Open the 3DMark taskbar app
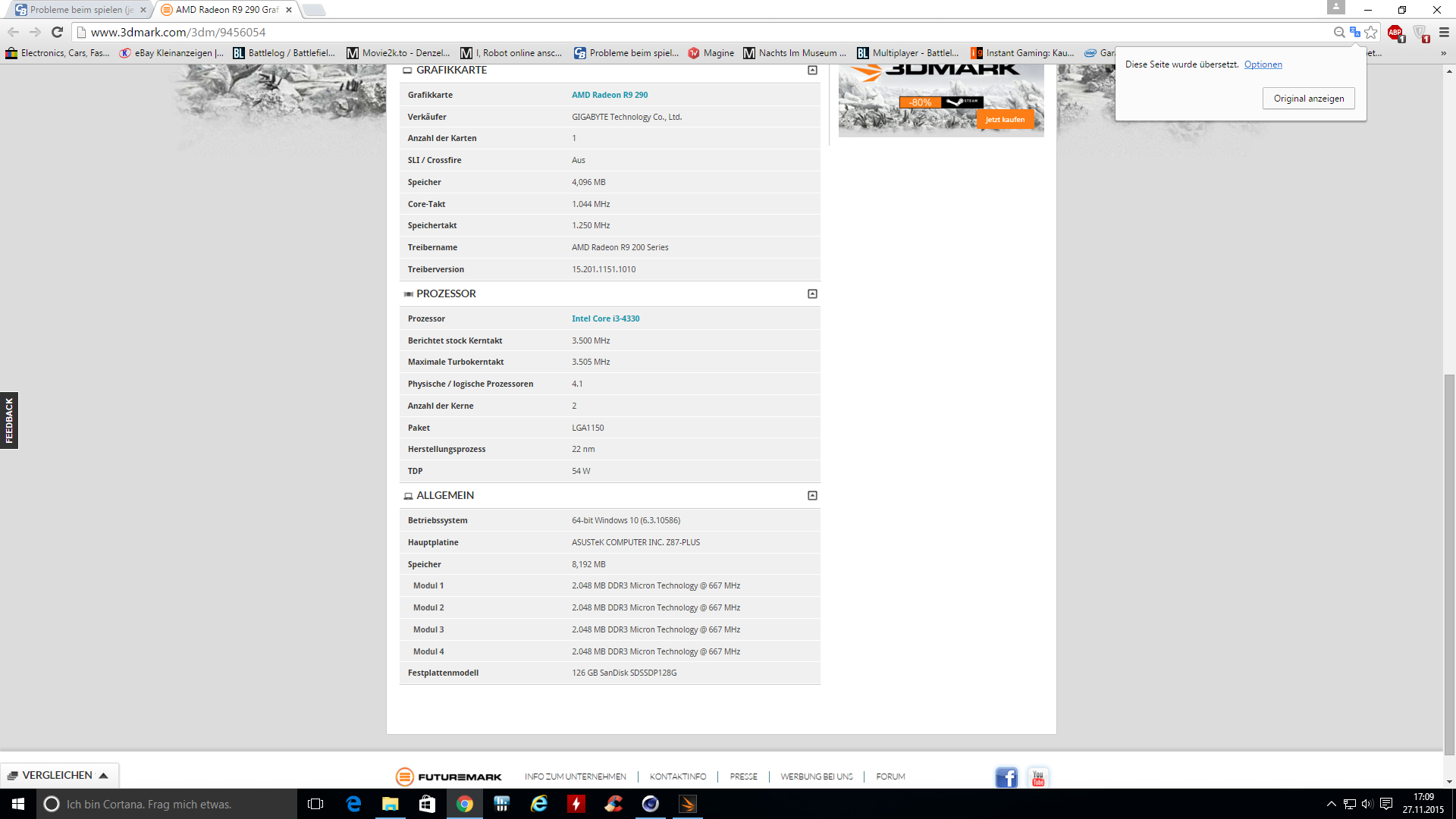The image size is (1456, 819). pyautogui.click(x=688, y=804)
